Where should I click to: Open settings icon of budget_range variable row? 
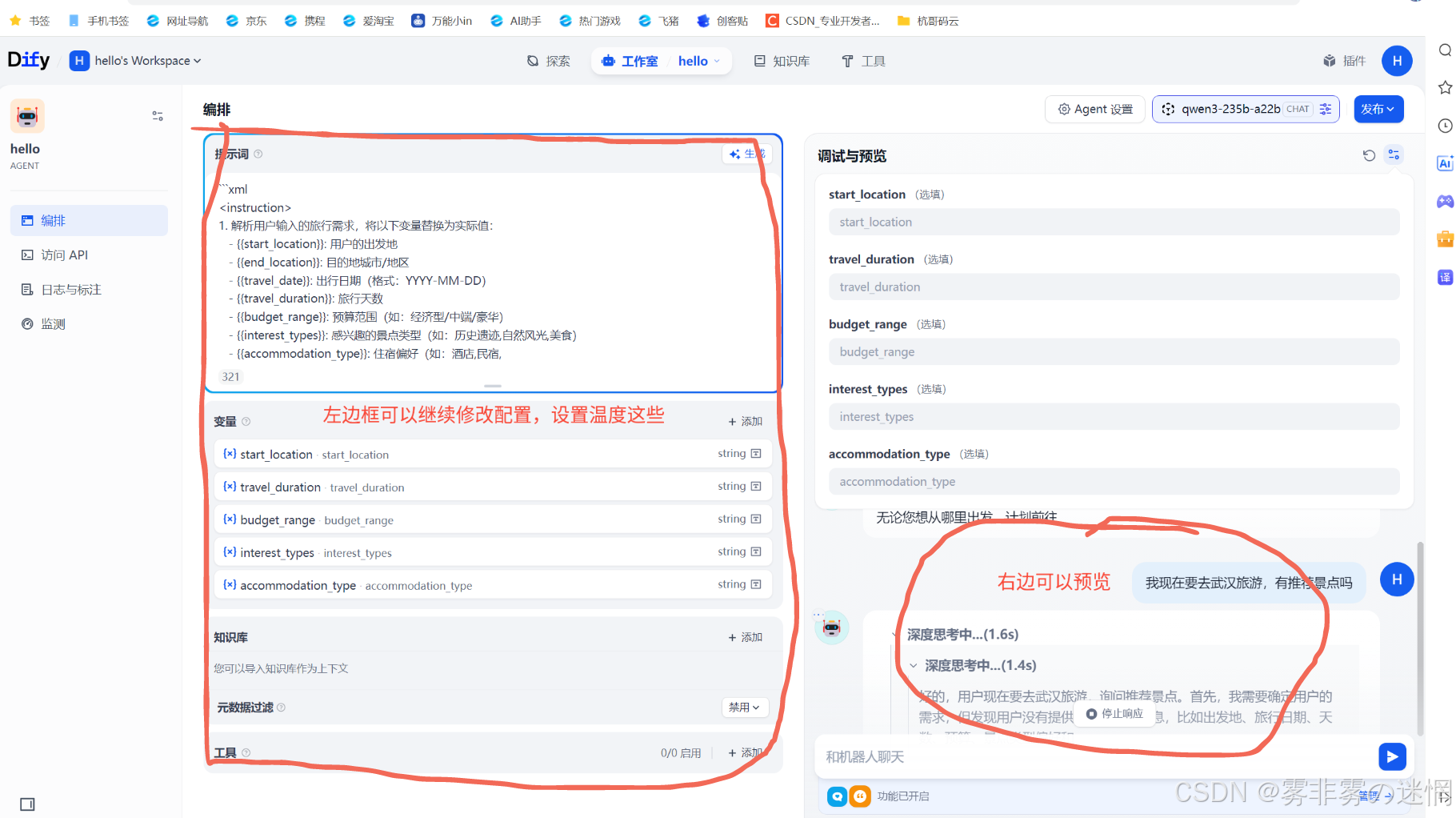[x=756, y=519]
